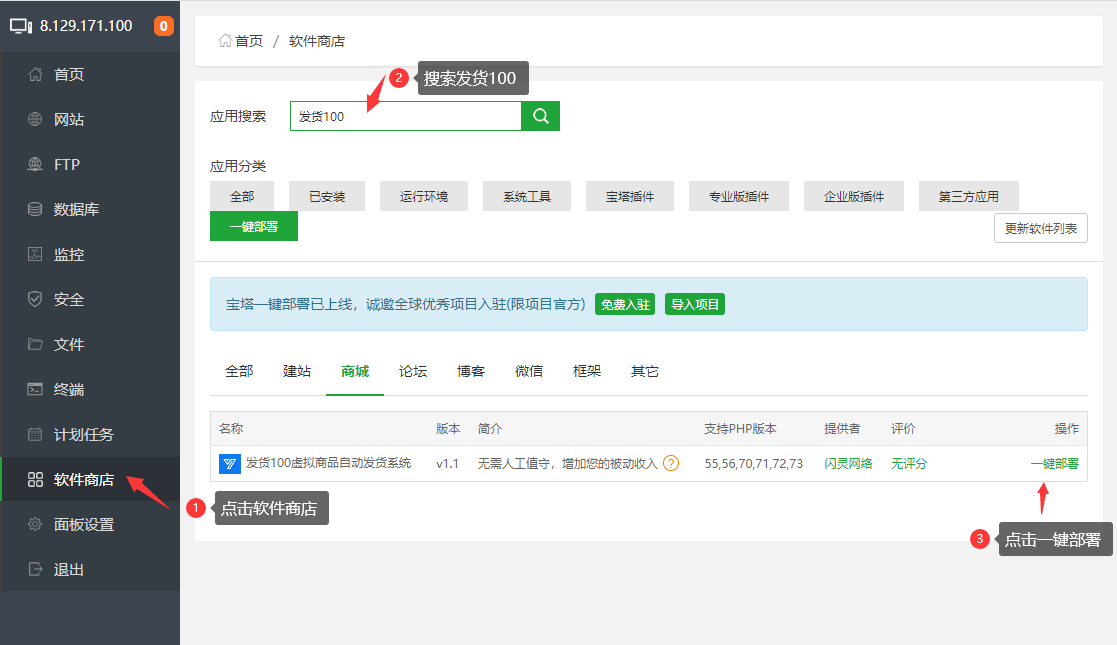Click the 导入项目 green button
Screen dimensions: 1117x645
pyautogui.click(x=695, y=304)
